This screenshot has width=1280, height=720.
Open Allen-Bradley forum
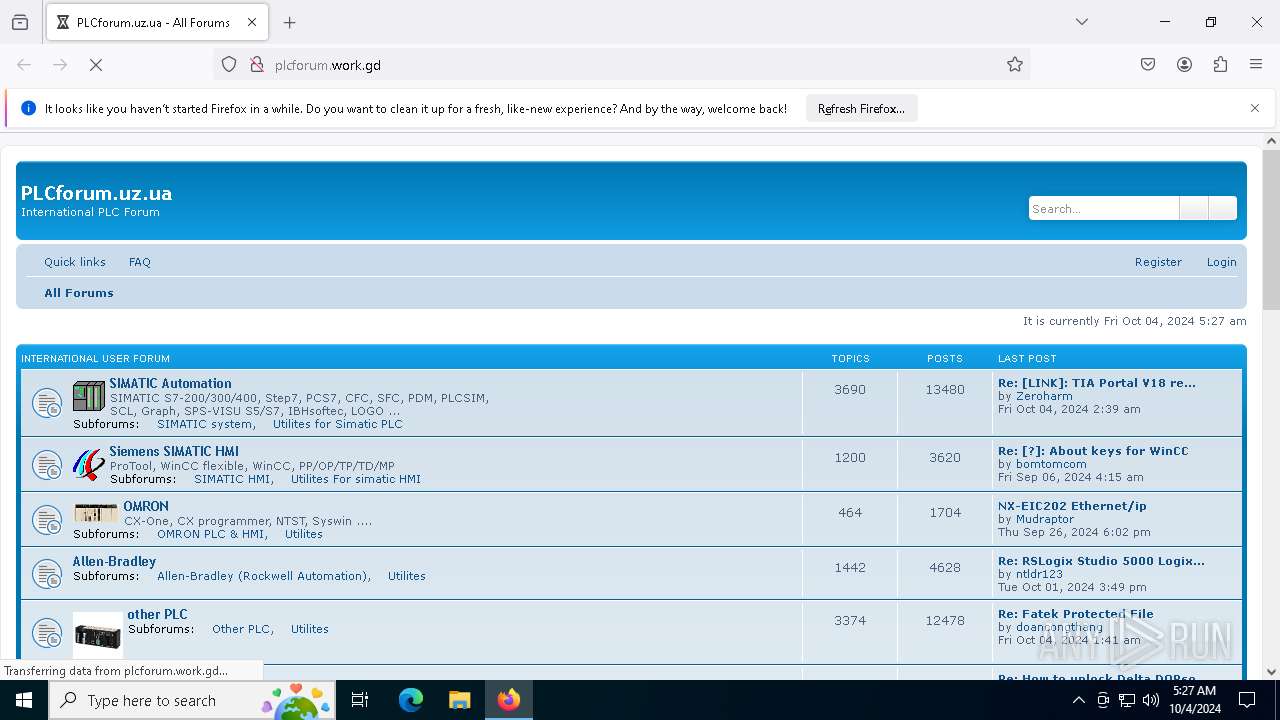point(115,561)
